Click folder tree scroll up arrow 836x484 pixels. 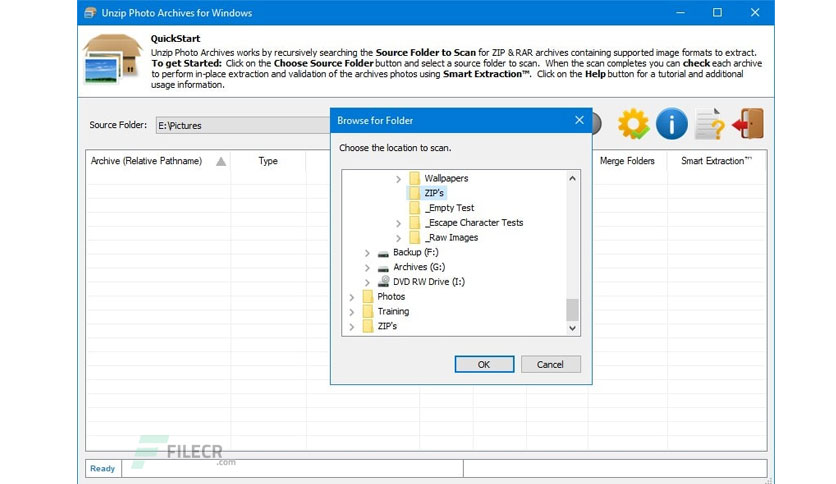pyautogui.click(x=572, y=179)
